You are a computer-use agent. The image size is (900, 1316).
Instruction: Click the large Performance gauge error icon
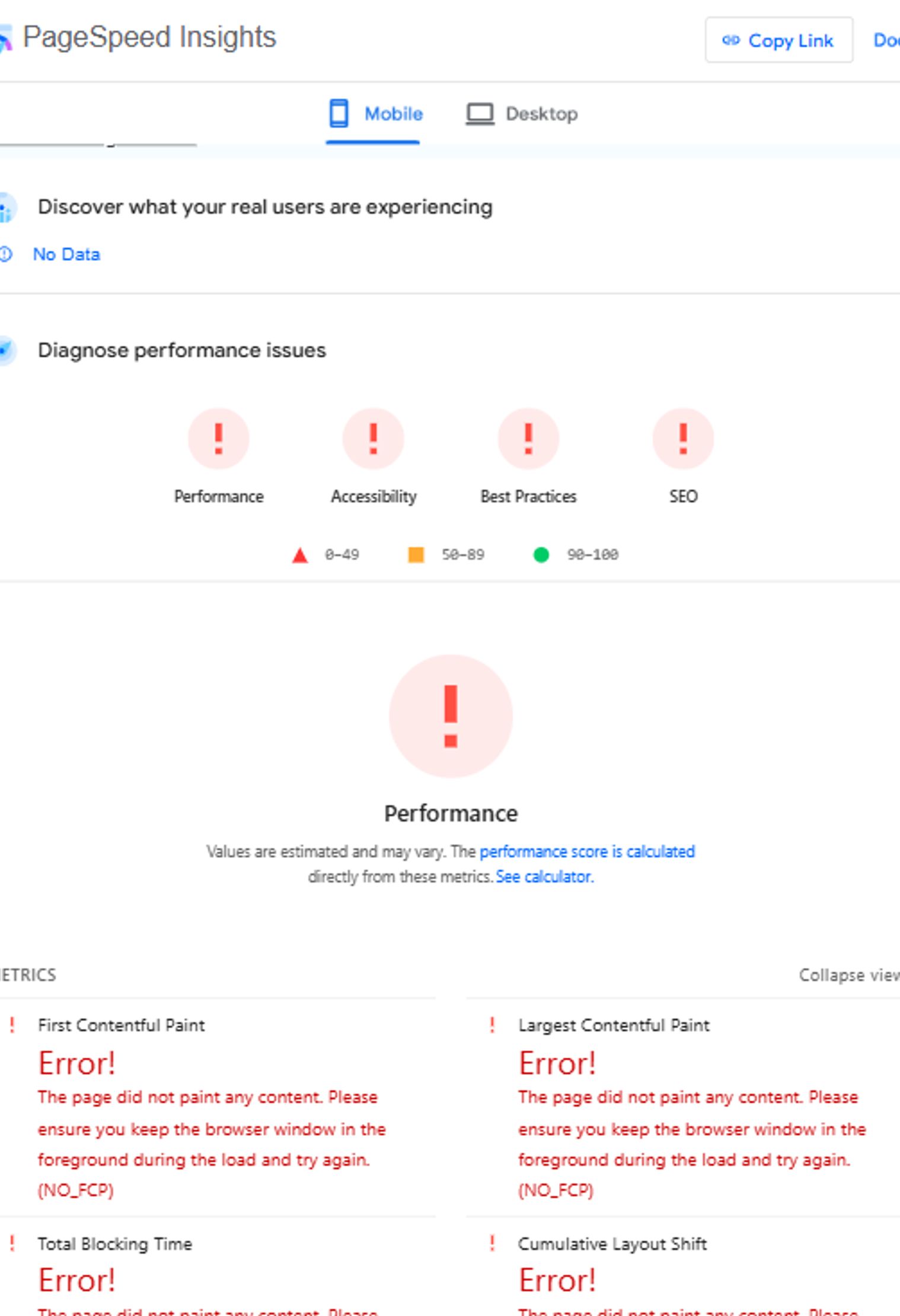451,716
